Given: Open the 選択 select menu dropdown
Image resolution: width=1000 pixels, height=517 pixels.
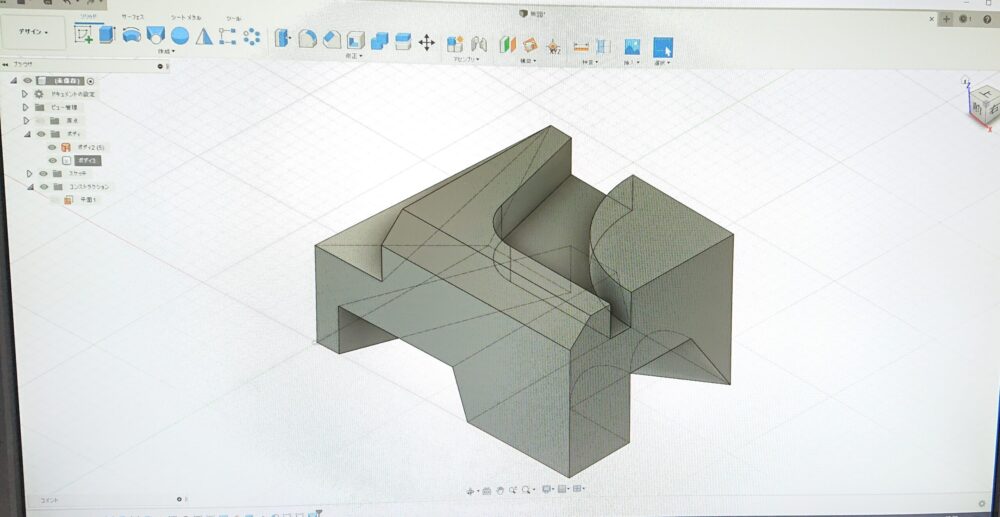Looking at the screenshot, I should click(x=663, y=63).
